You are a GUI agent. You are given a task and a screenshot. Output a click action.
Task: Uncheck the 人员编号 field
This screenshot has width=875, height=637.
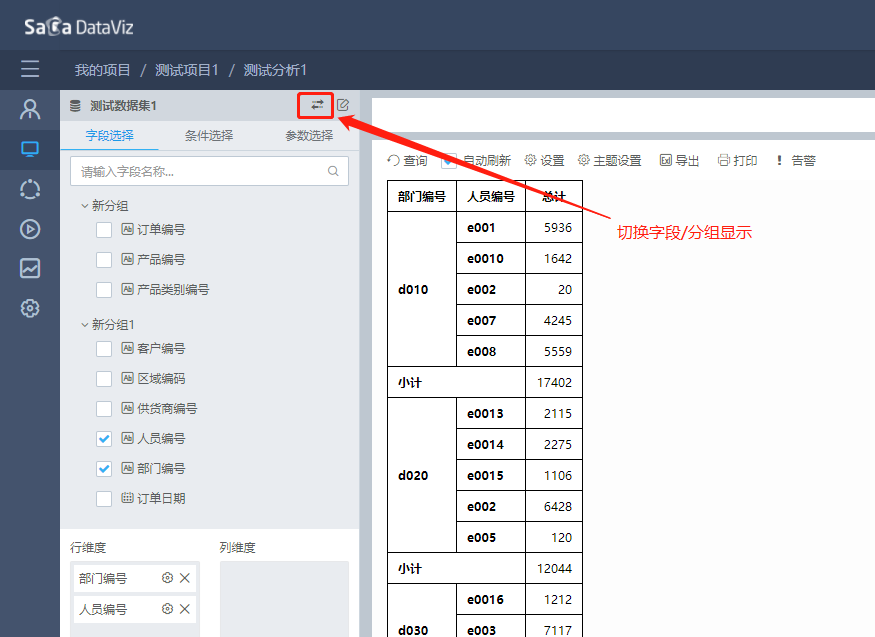[x=104, y=439]
